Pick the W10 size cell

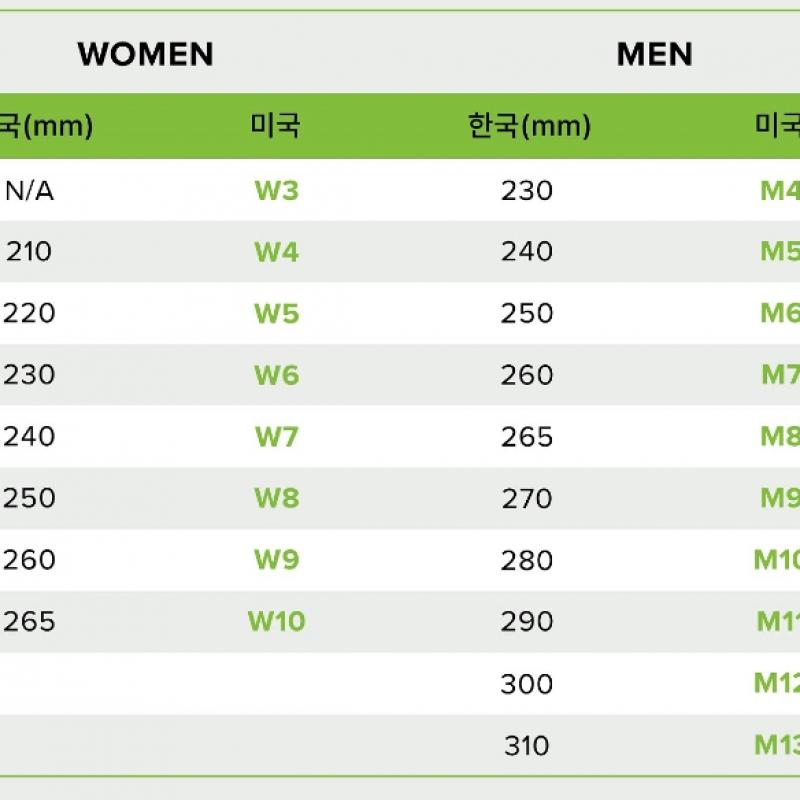coord(276,622)
